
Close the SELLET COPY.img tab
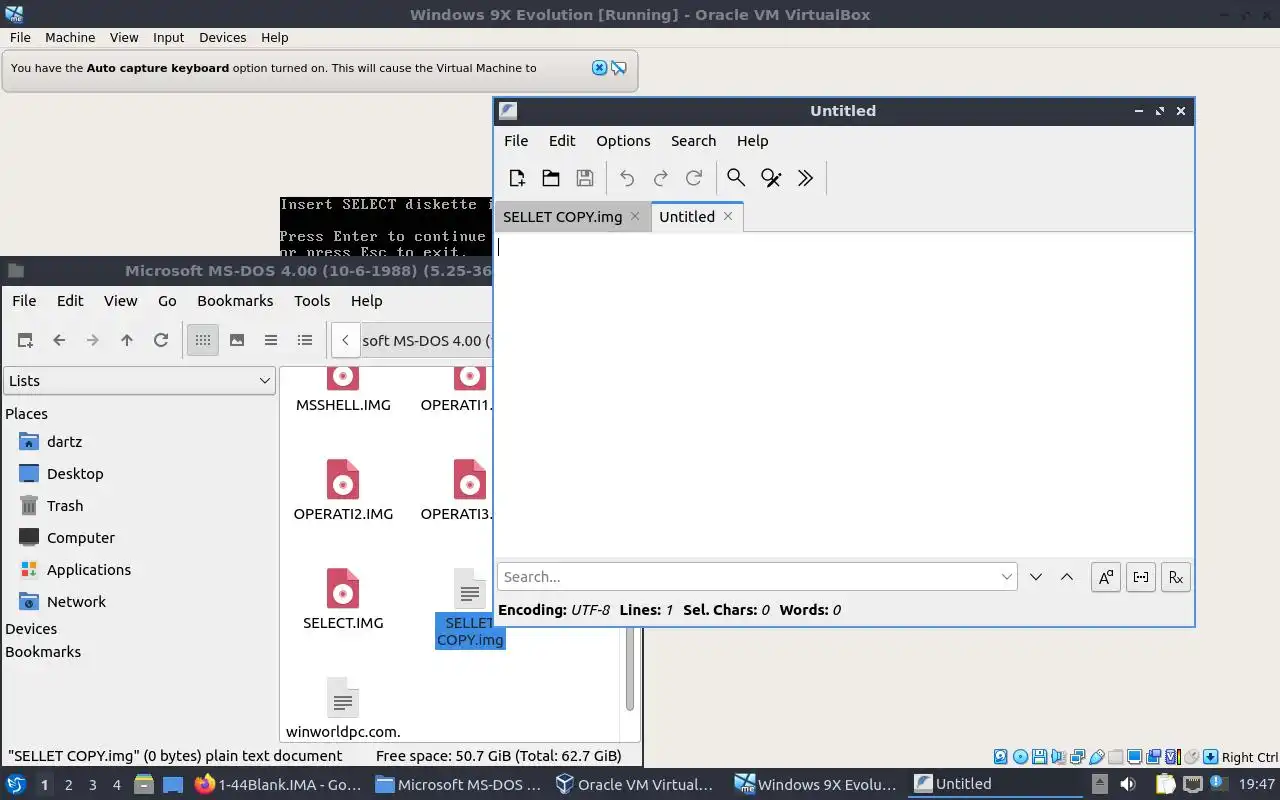point(635,216)
